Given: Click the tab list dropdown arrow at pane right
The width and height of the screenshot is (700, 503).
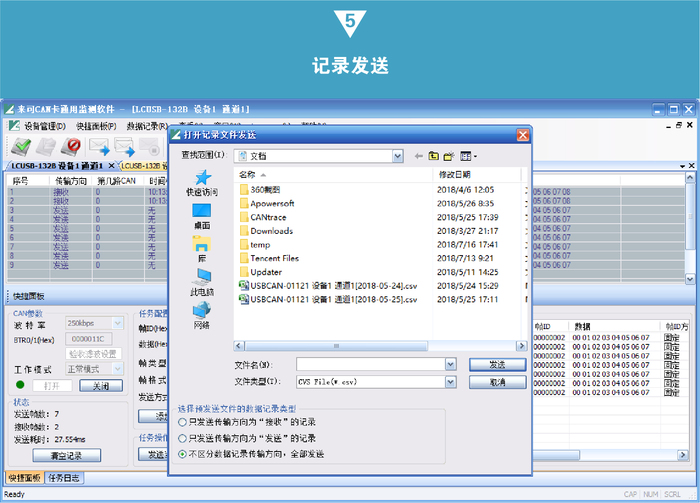Looking at the screenshot, I should pyautogui.click(x=683, y=166).
